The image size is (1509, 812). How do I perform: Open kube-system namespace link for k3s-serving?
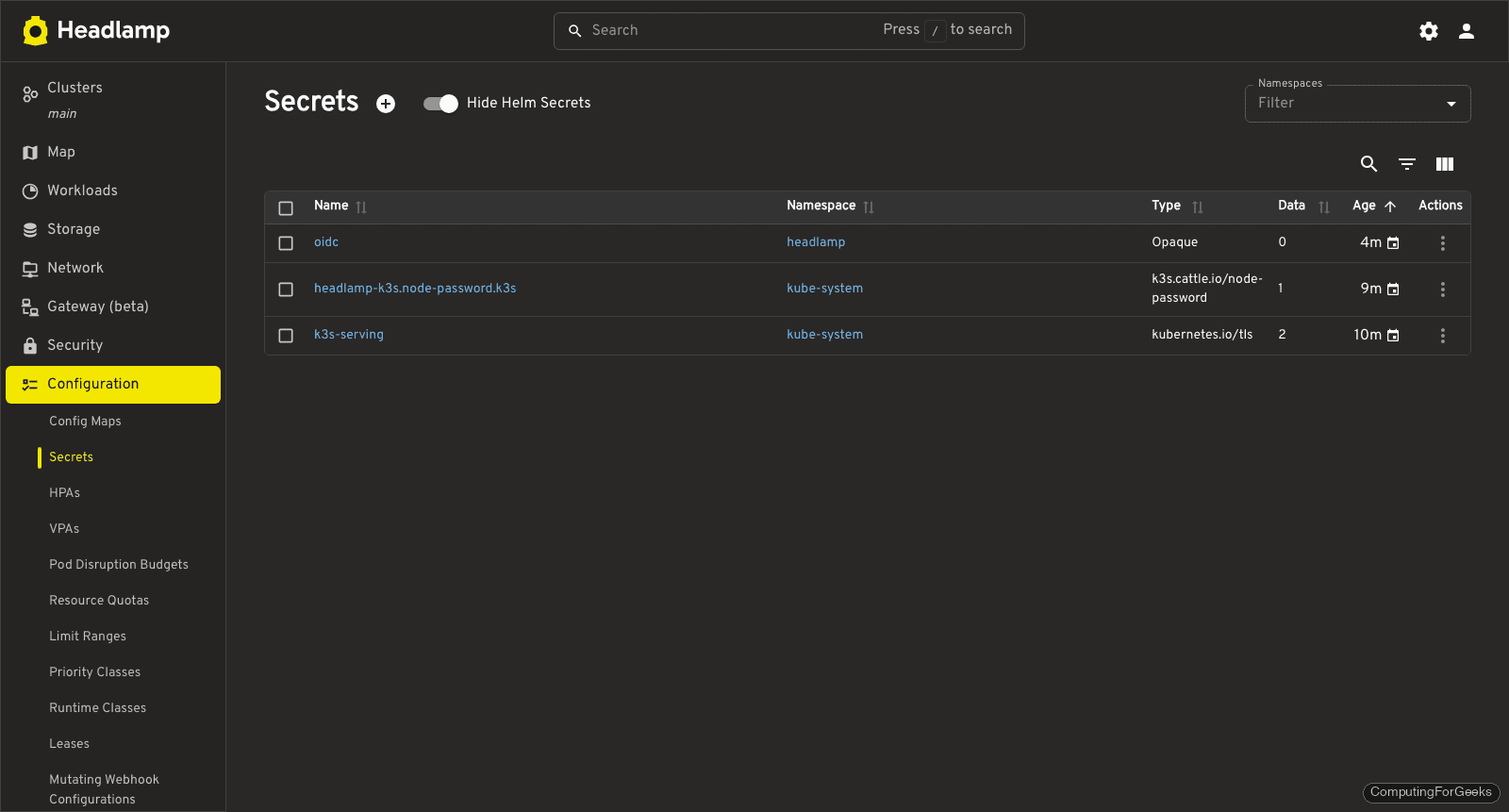pos(824,335)
